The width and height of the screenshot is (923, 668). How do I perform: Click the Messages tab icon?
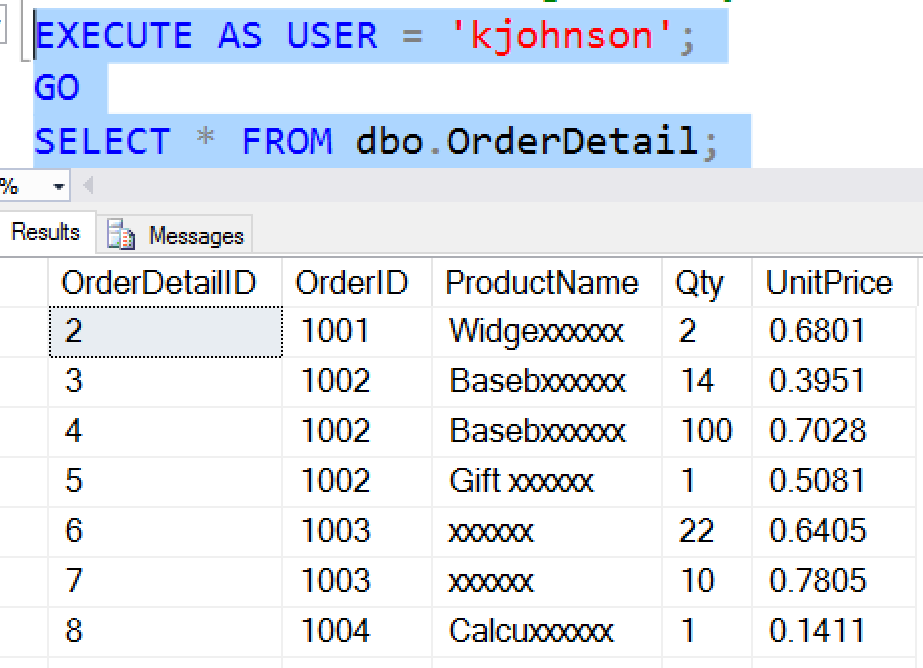coord(121,235)
